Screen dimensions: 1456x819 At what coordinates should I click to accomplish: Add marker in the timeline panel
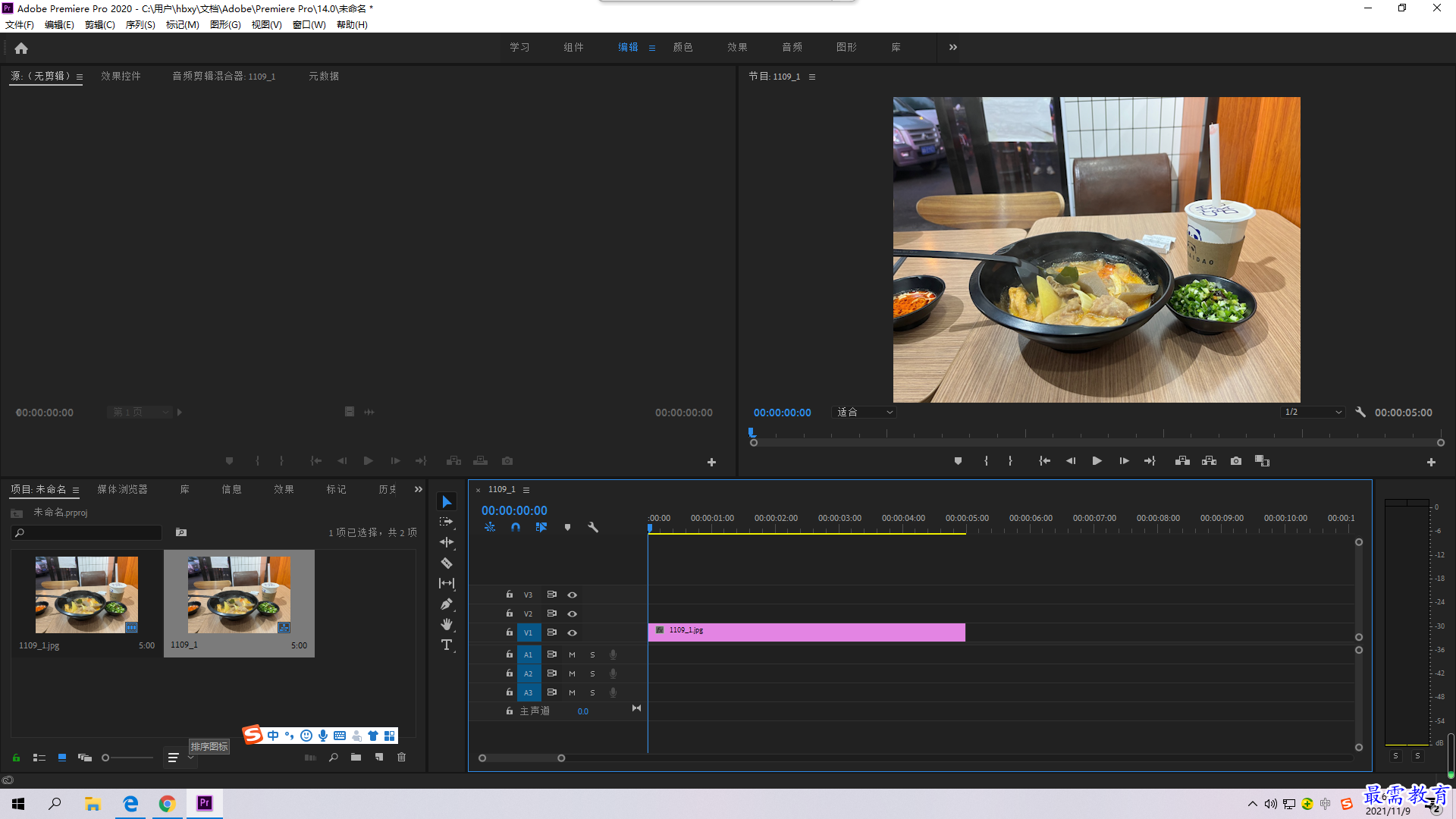tap(567, 527)
